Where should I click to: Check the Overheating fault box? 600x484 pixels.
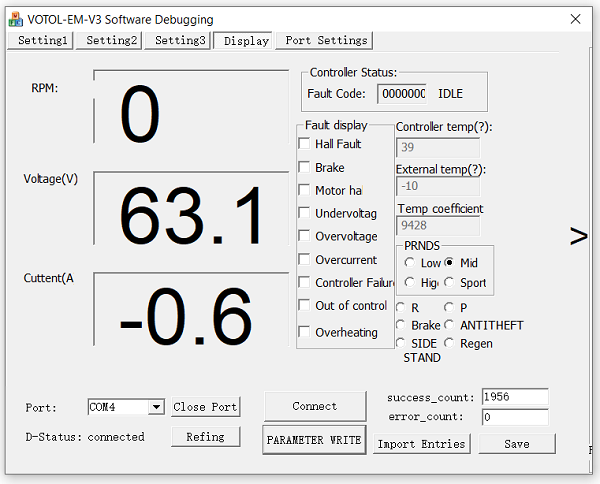pyautogui.click(x=305, y=332)
